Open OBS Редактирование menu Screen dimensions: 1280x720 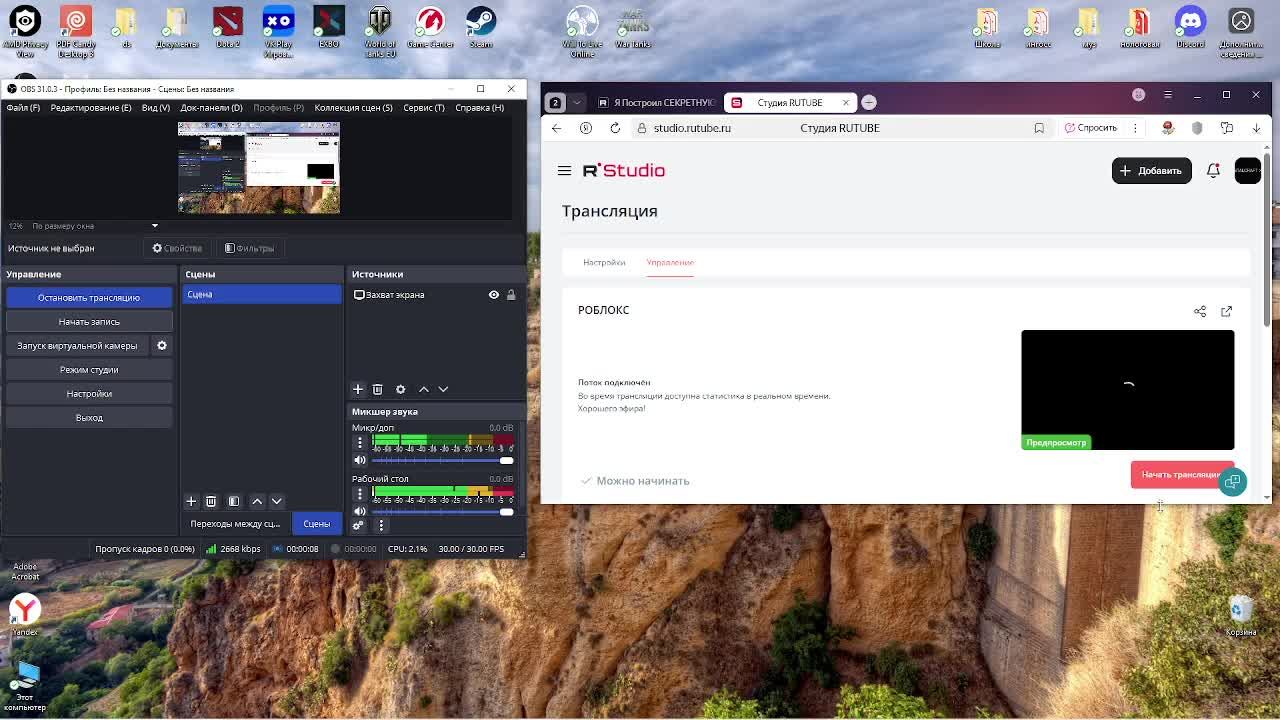[x=91, y=108]
